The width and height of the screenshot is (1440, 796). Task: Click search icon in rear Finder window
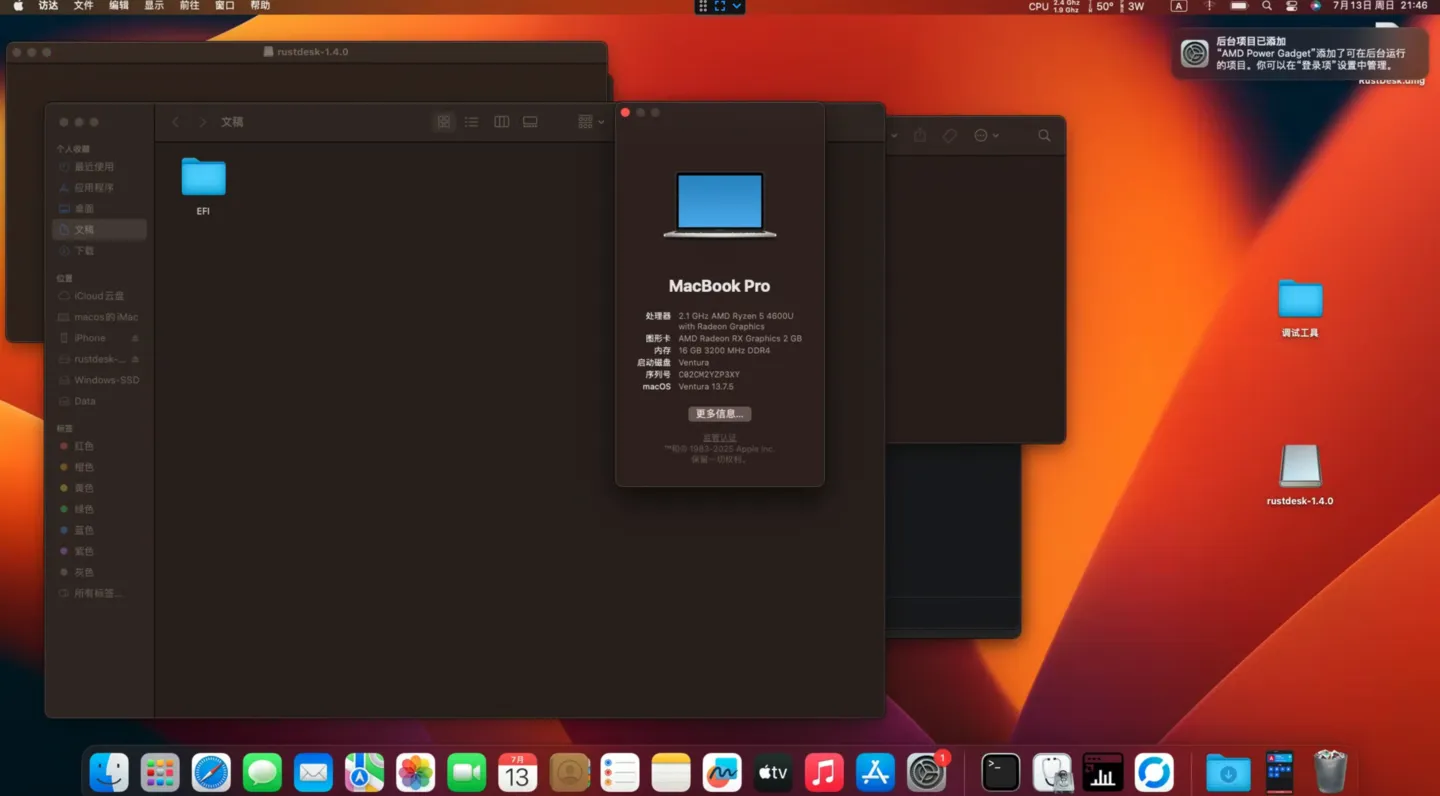coord(1044,135)
